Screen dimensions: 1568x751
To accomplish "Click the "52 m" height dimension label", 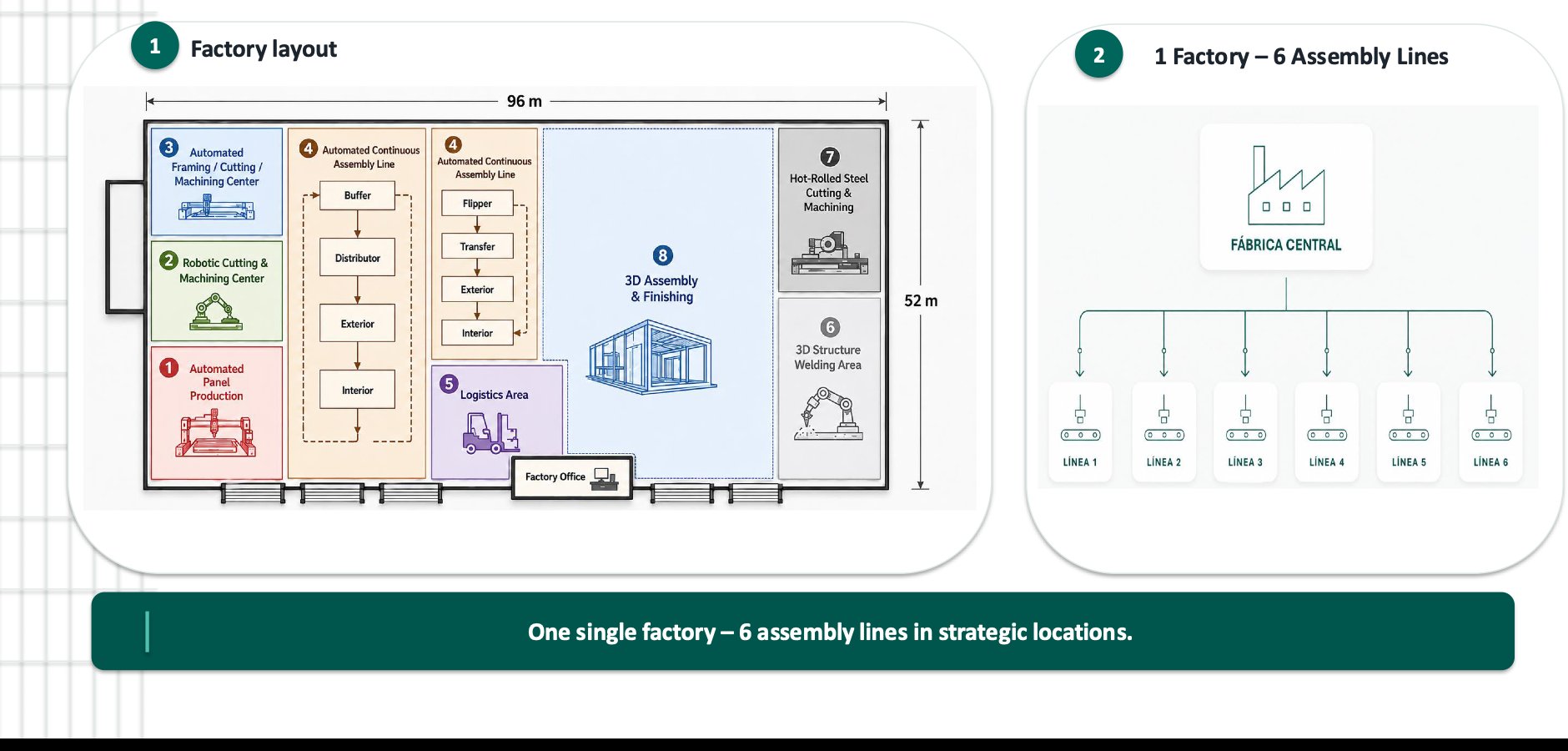I will pyautogui.click(x=921, y=300).
